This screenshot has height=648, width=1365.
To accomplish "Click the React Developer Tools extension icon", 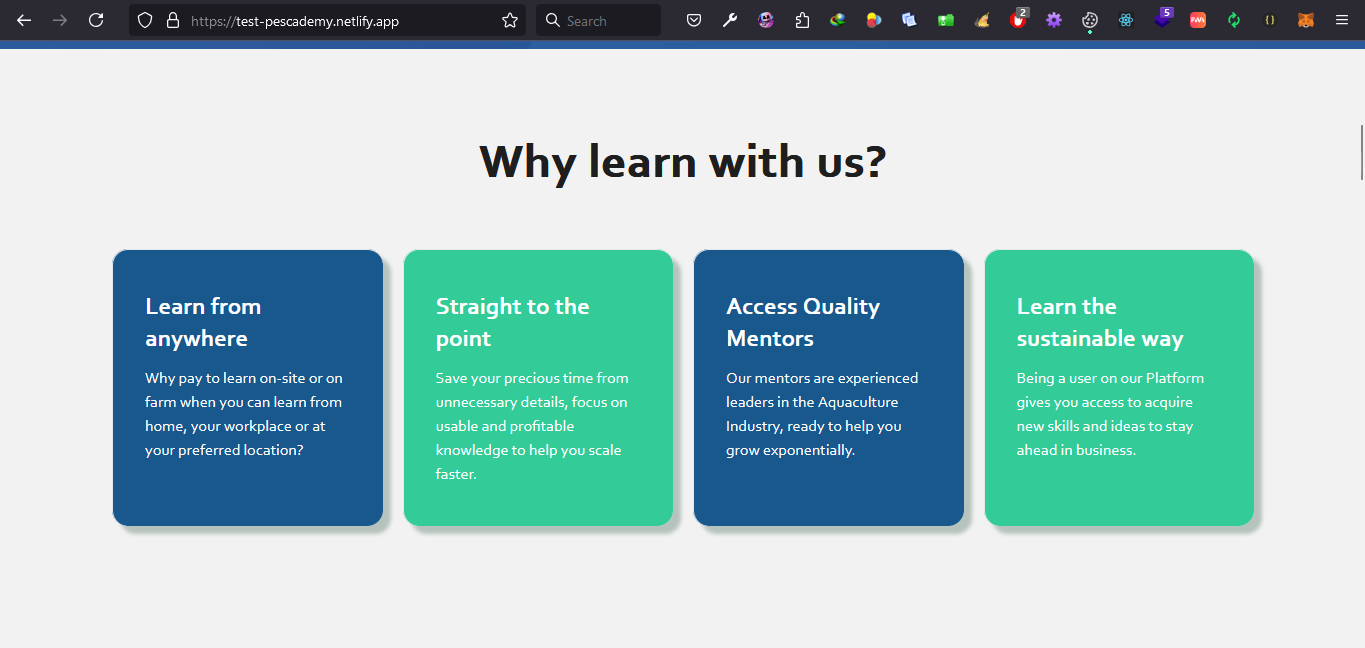I will tap(1126, 20).
